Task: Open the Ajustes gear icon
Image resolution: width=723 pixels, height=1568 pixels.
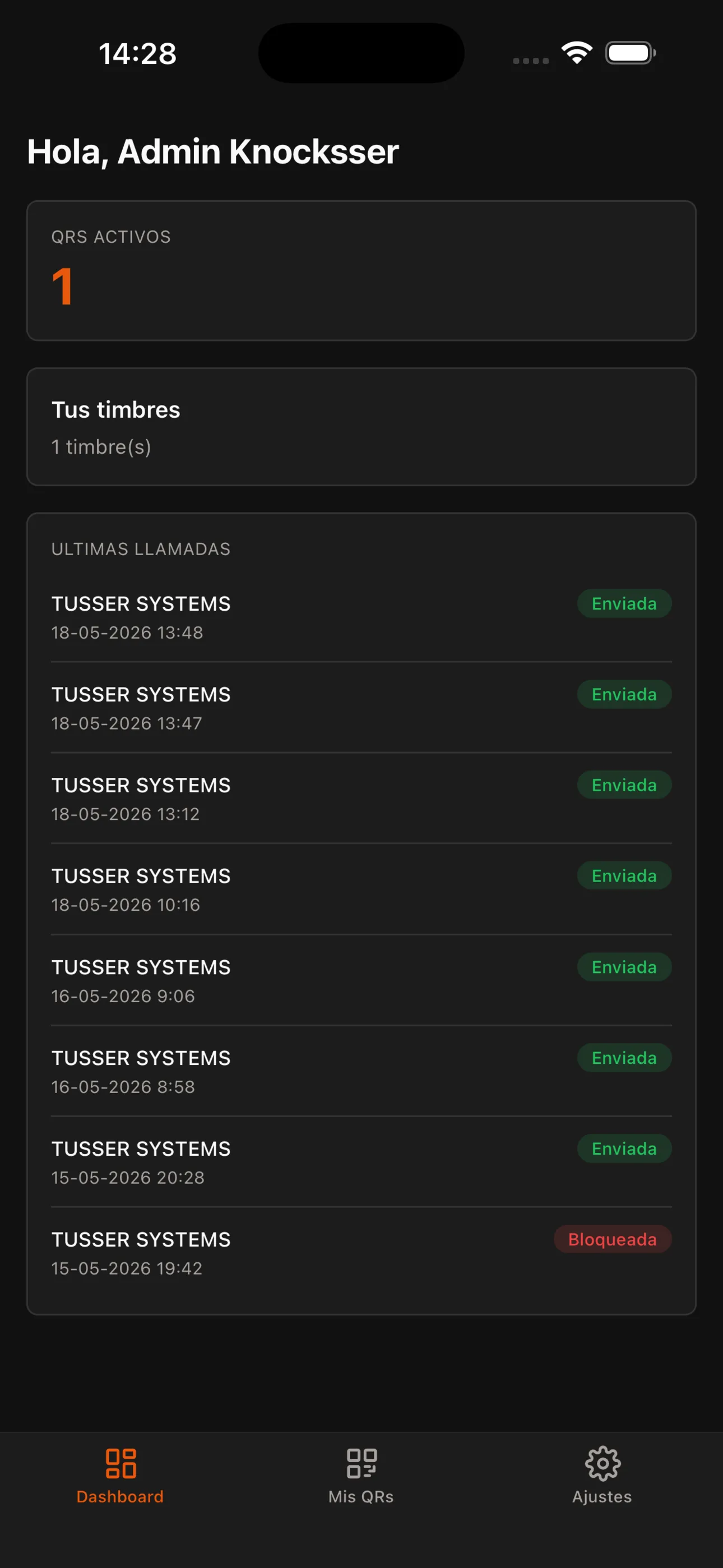Action: point(602,1463)
